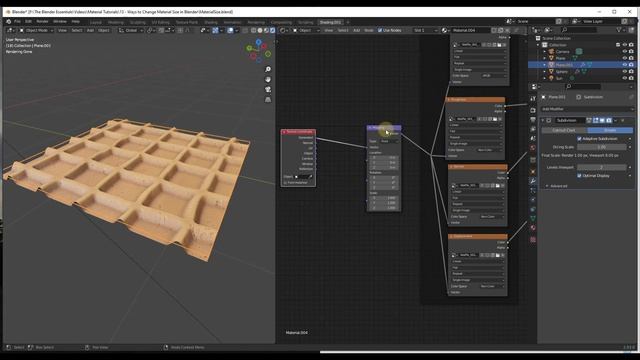
Task: Open the Tool properties tab icon
Action: tap(533, 98)
